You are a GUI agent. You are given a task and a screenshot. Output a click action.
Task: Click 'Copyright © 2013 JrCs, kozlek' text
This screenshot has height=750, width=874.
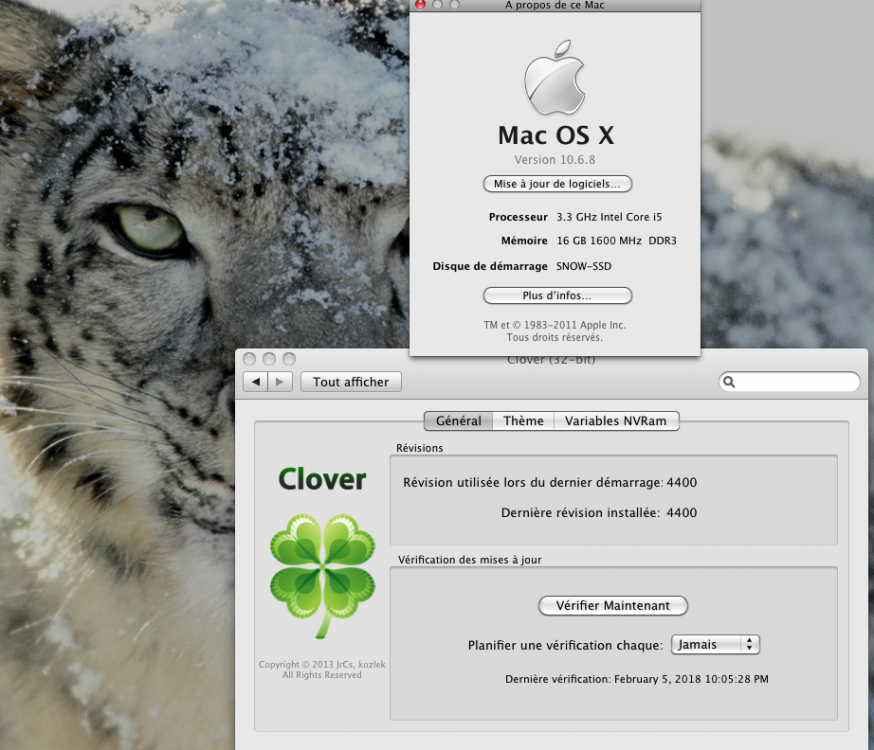click(322, 664)
